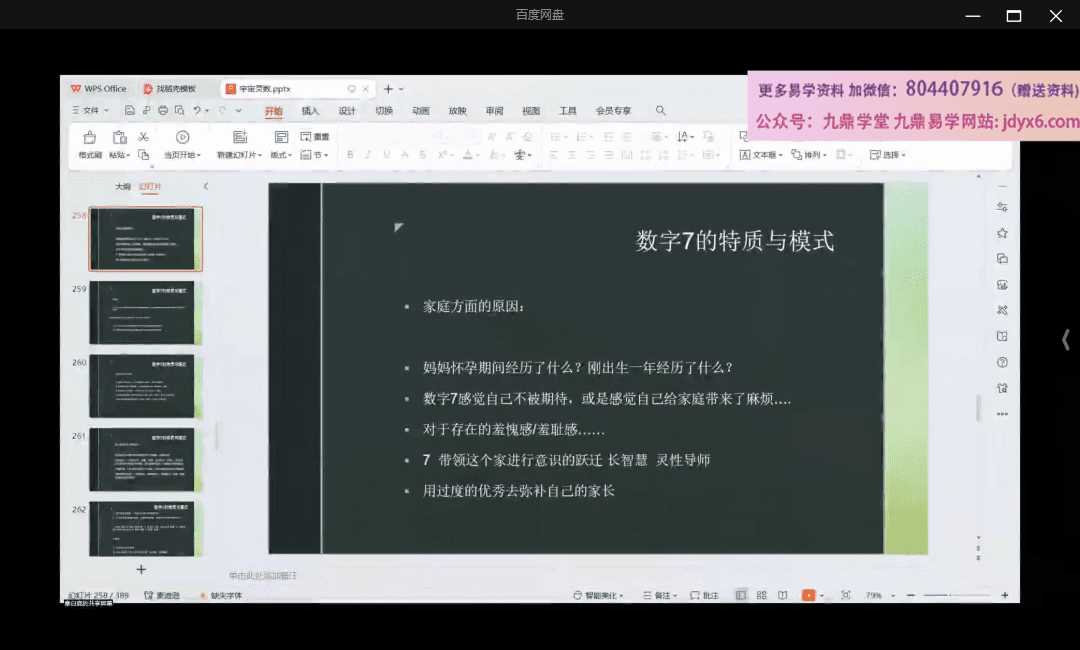Image resolution: width=1080 pixels, height=650 pixels.
Task: Click the orange slideshow play icon
Action: coord(809,594)
